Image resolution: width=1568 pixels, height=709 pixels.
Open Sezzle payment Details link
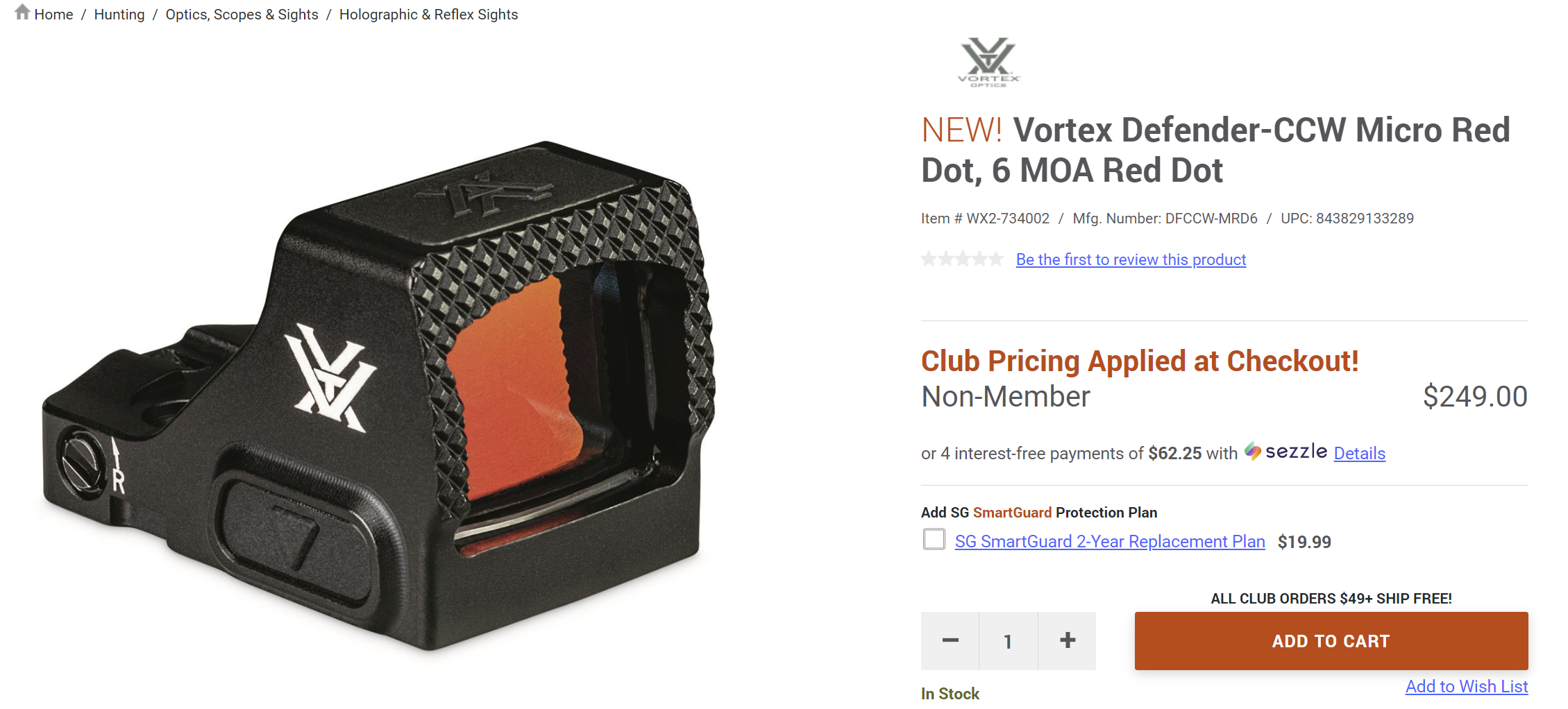[x=1360, y=454]
